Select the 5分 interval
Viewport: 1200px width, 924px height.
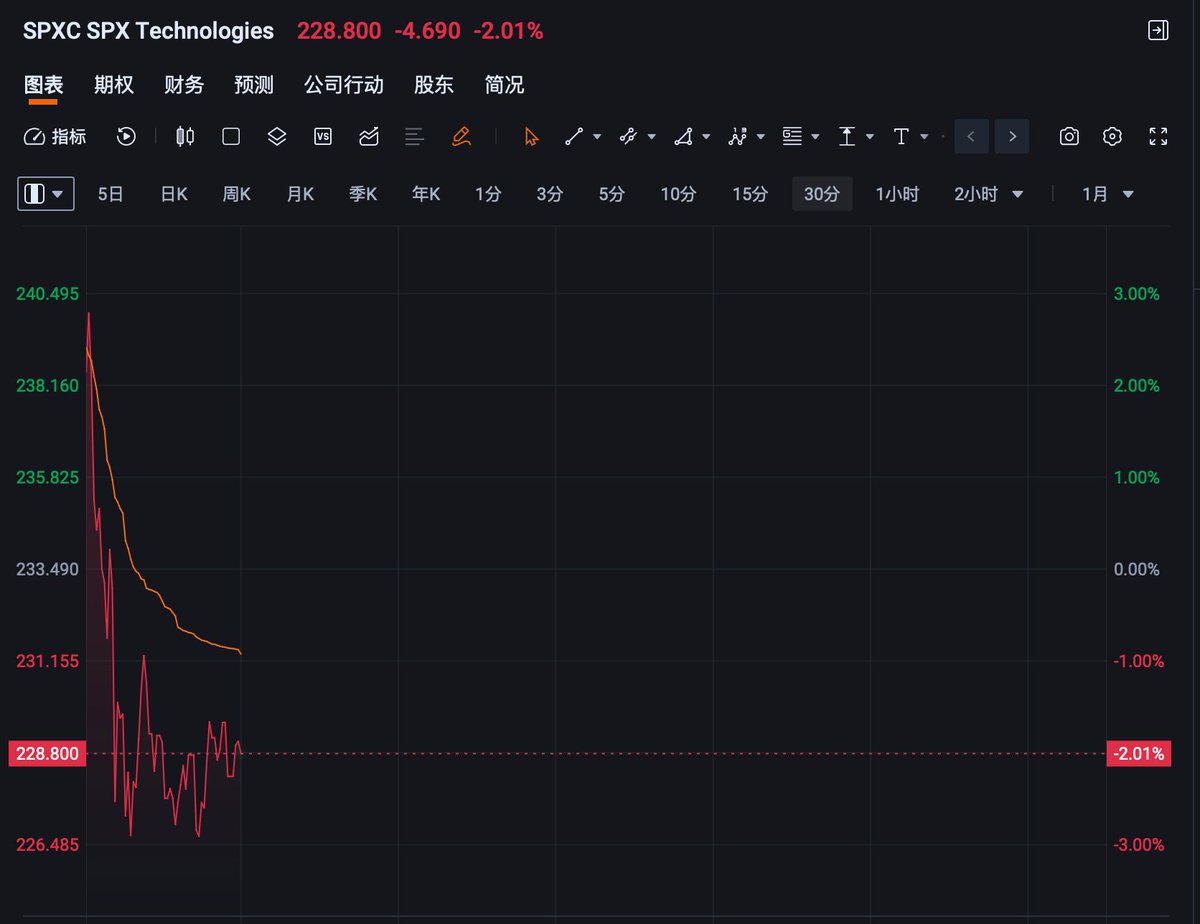[612, 194]
